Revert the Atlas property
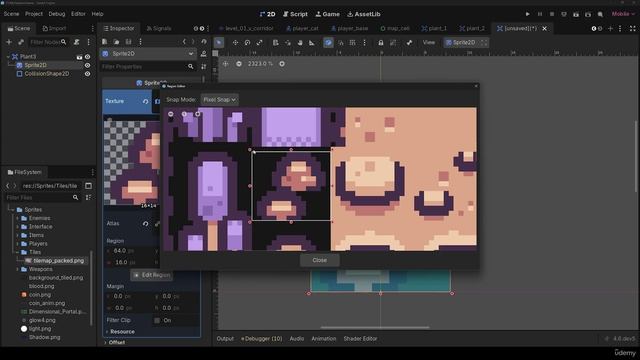640x360 pixels. click(145, 224)
